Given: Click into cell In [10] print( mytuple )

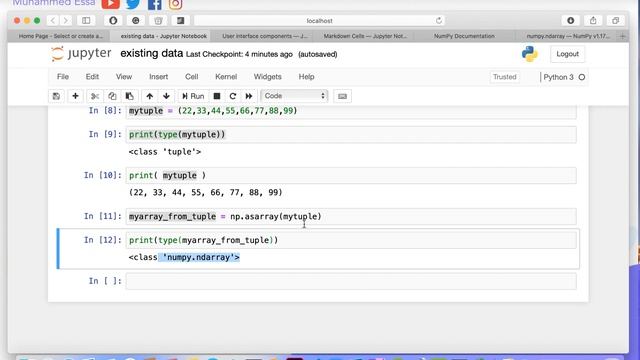Looking at the screenshot, I should (x=351, y=176).
